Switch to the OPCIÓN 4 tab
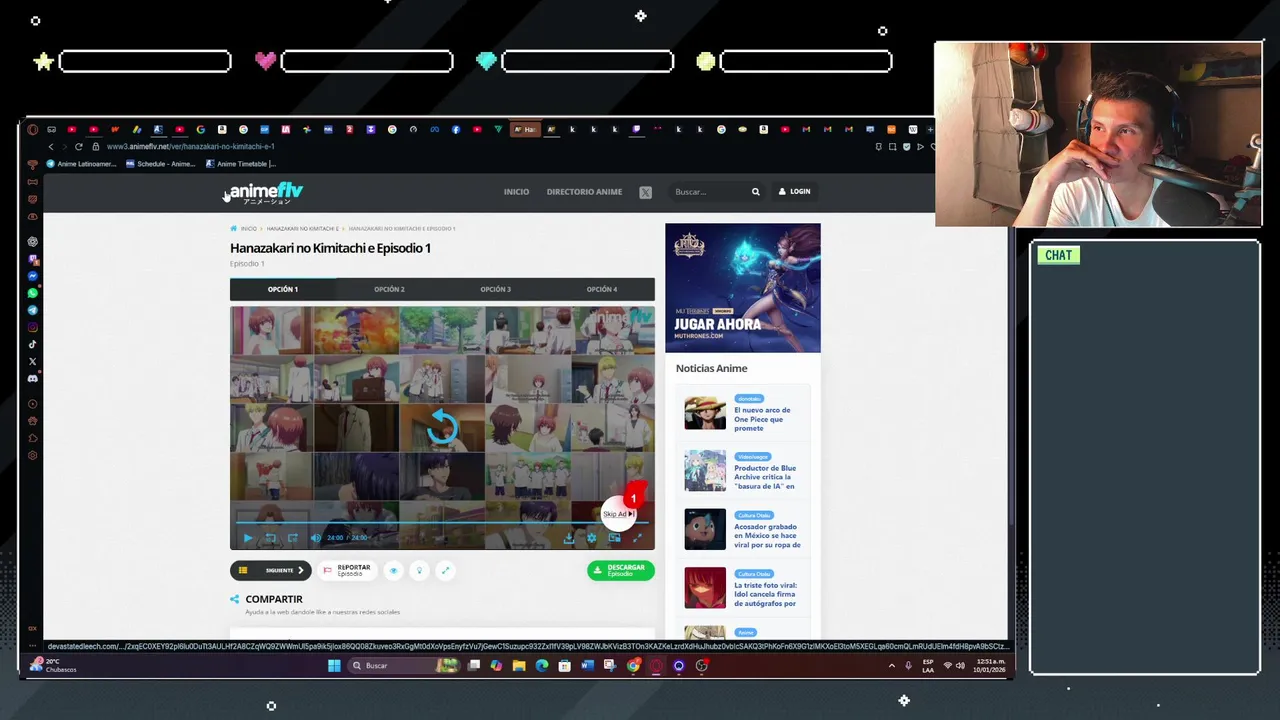This screenshot has width=1280, height=720. [601, 289]
